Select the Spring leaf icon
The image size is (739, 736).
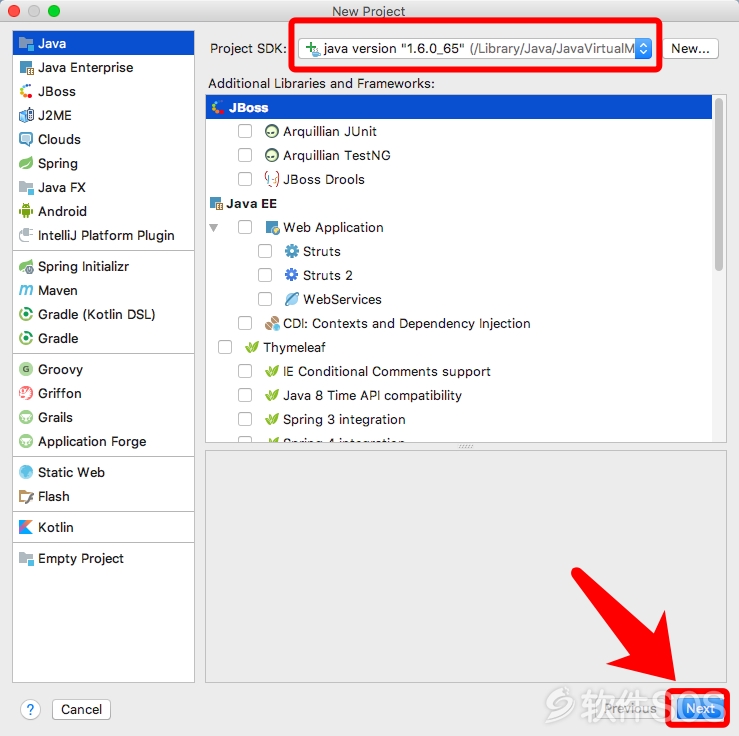(26, 164)
